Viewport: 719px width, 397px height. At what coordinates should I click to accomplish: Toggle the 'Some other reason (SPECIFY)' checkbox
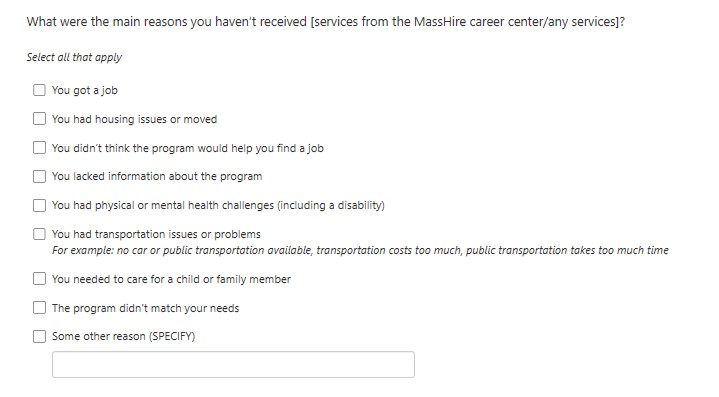[x=39, y=336]
